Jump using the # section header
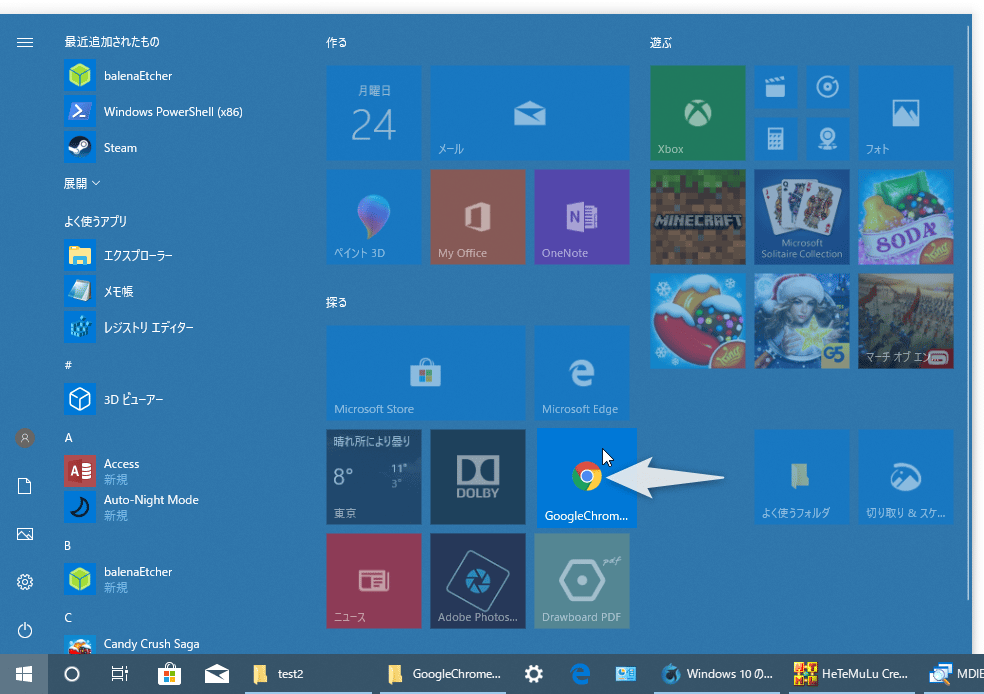Viewport: 984px width, 694px height. click(68, 365)
